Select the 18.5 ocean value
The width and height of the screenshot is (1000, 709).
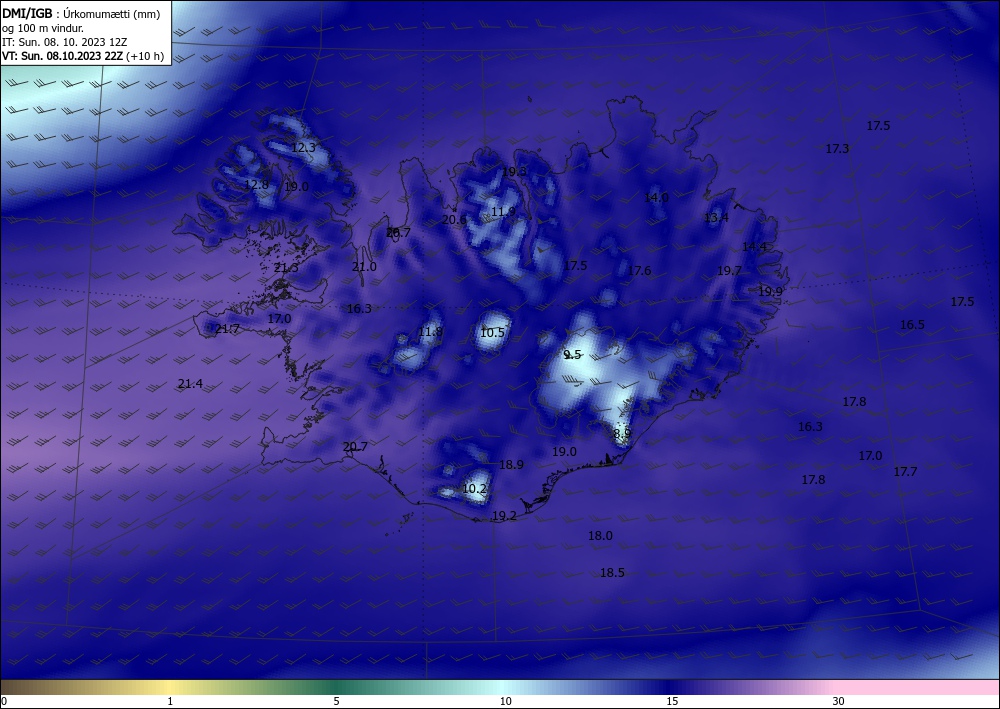tap(612, 573)
